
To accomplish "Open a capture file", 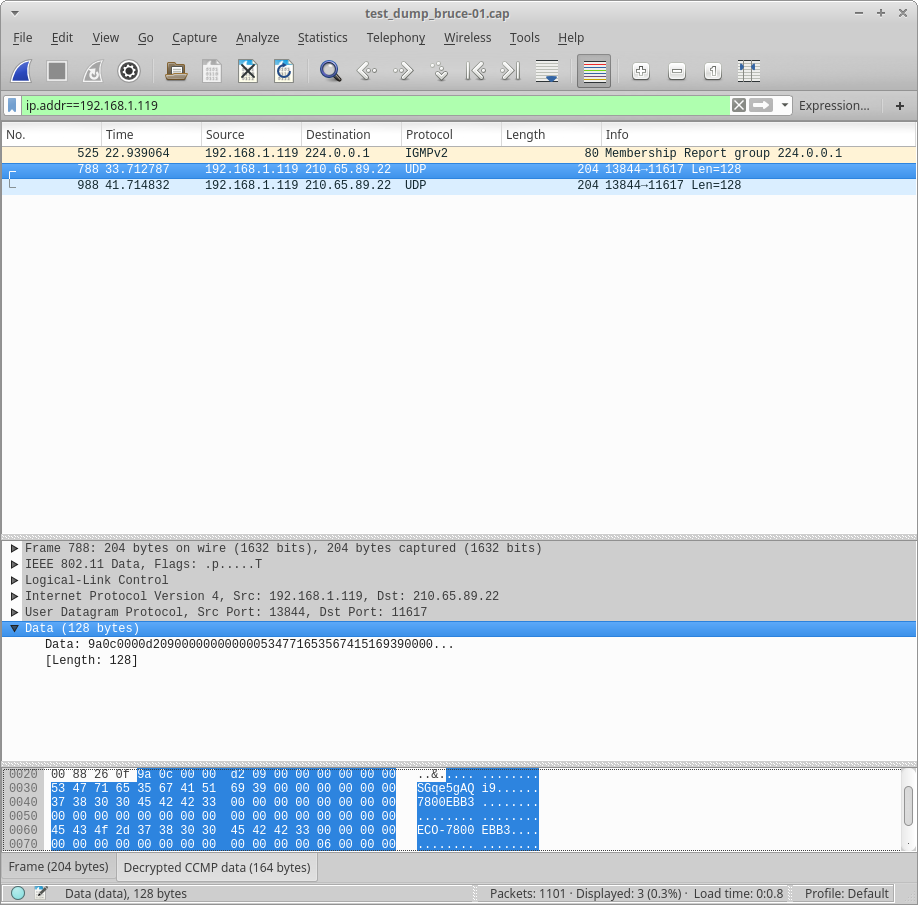I will point(176,71).
